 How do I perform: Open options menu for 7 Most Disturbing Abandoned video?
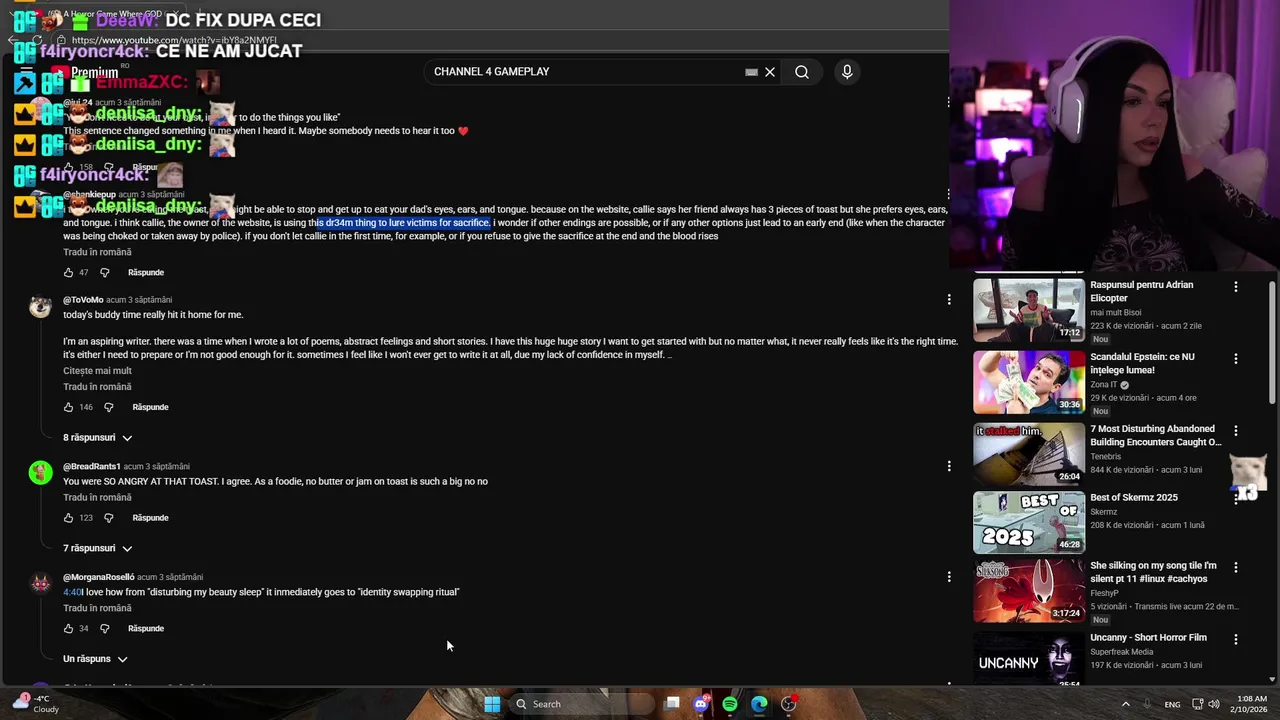click(1236, 431)
